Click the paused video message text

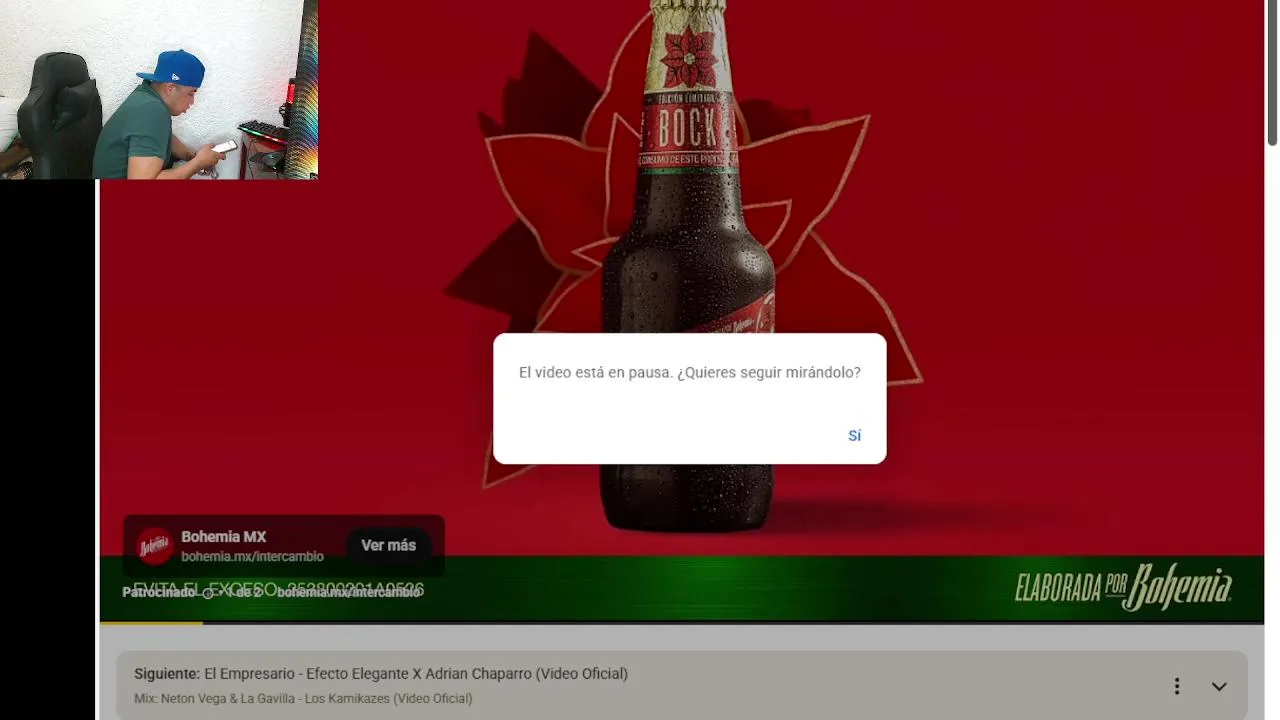689,372
